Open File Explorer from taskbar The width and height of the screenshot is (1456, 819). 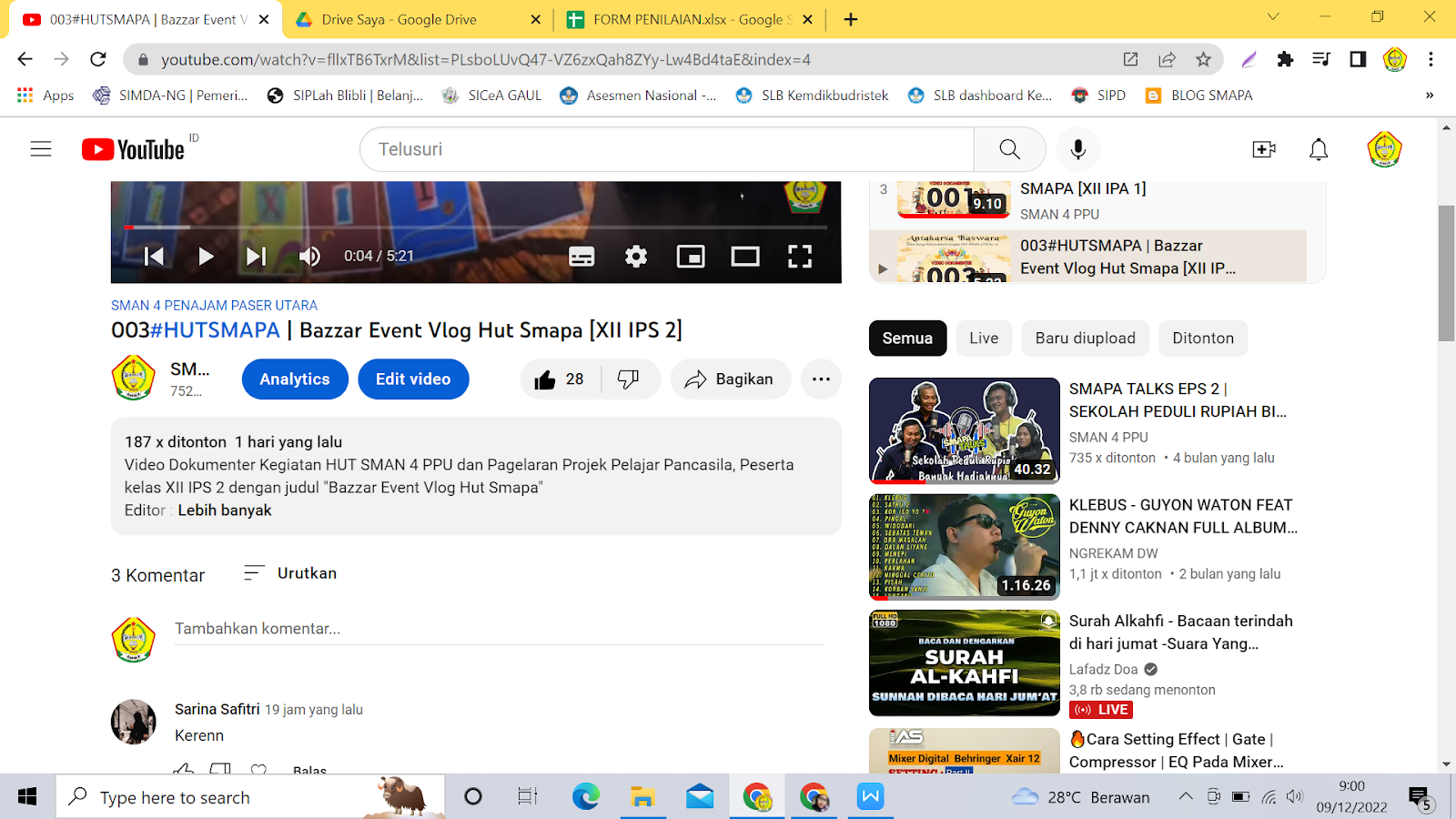point(642,797)
